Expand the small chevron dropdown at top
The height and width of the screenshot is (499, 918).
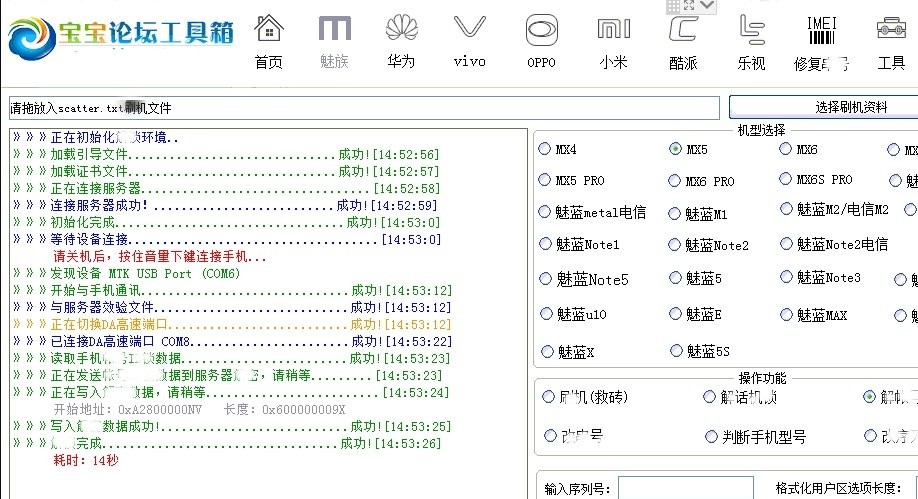coord(708,6)
